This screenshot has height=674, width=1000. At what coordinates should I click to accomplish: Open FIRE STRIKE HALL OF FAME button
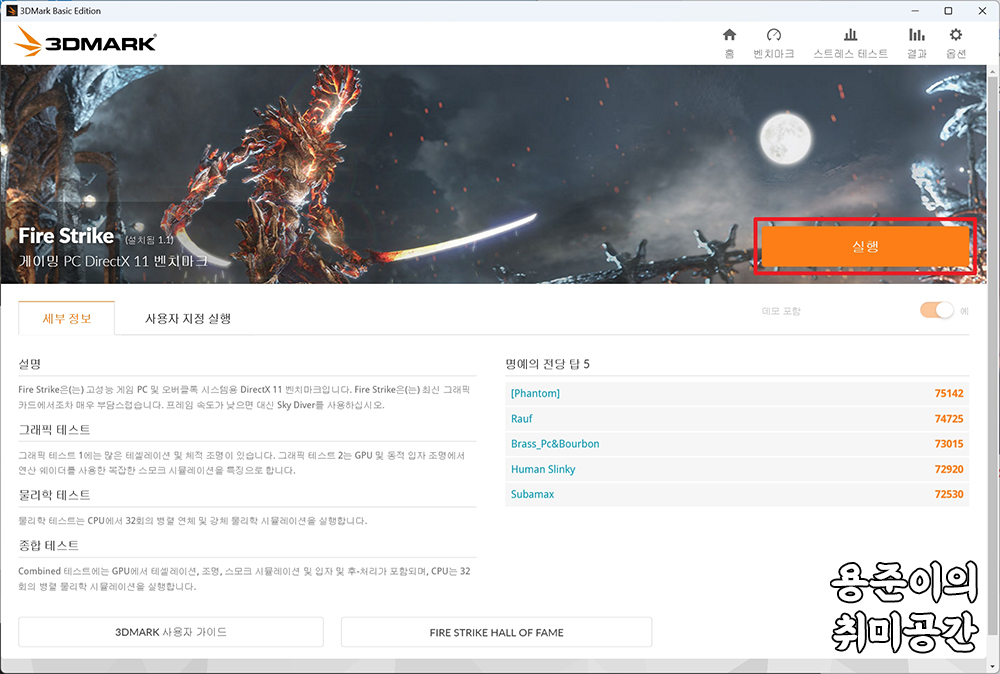click(496, 632)
